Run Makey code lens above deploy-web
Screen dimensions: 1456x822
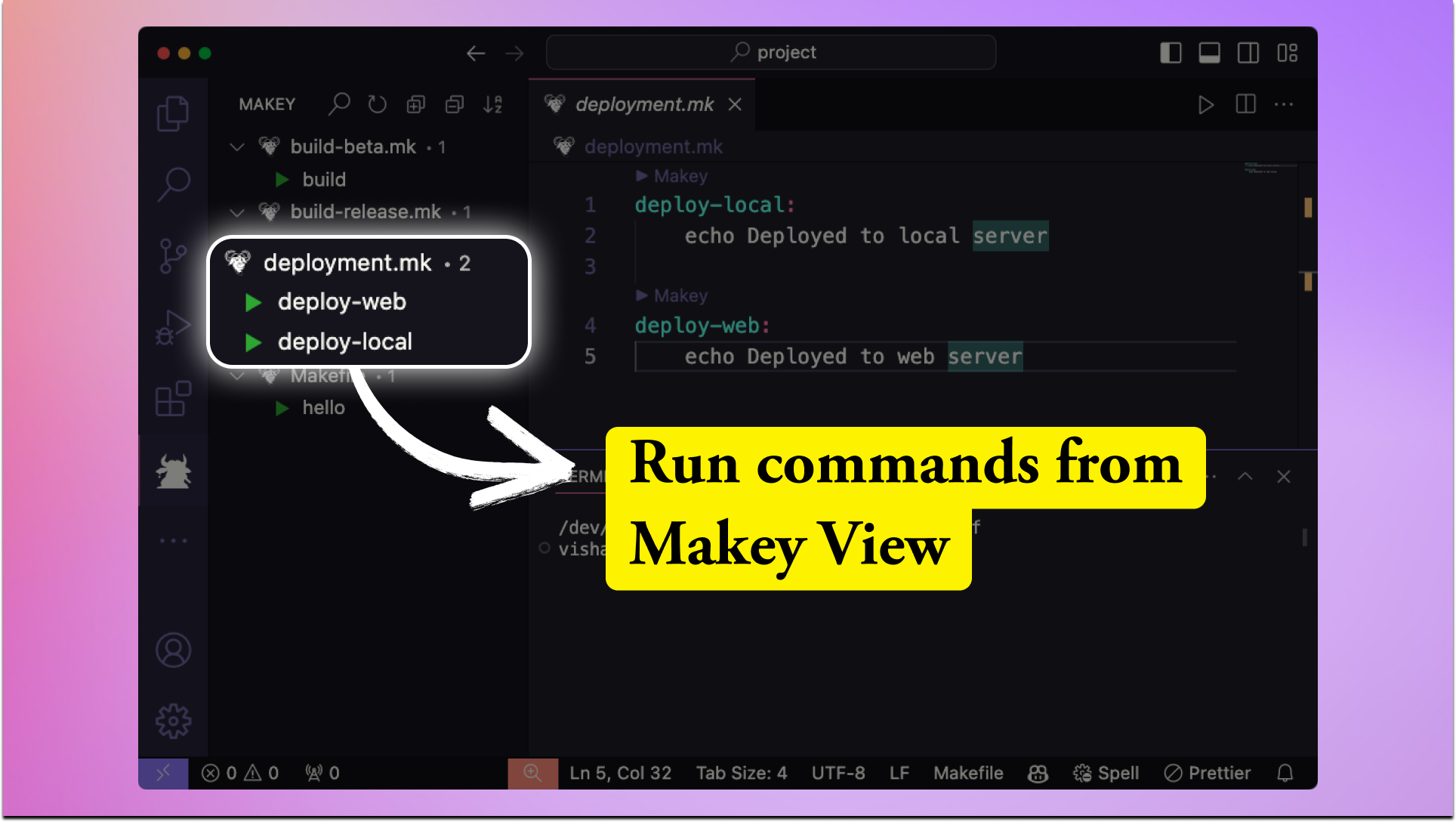click(672, 295)
